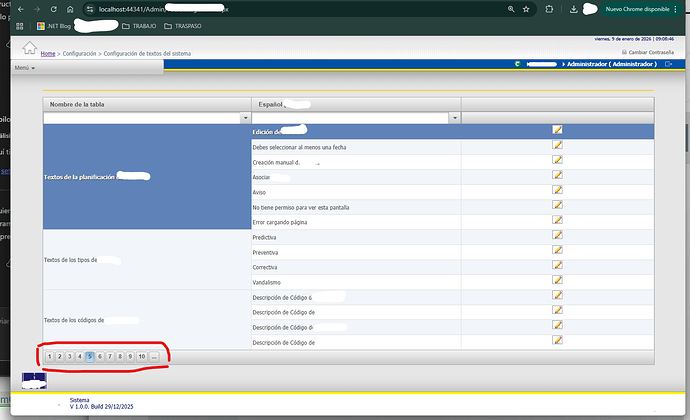690x420 pixels.
Task: Edit the 'Debes seleccionar al menos una fecha' text
Action: 558,146
